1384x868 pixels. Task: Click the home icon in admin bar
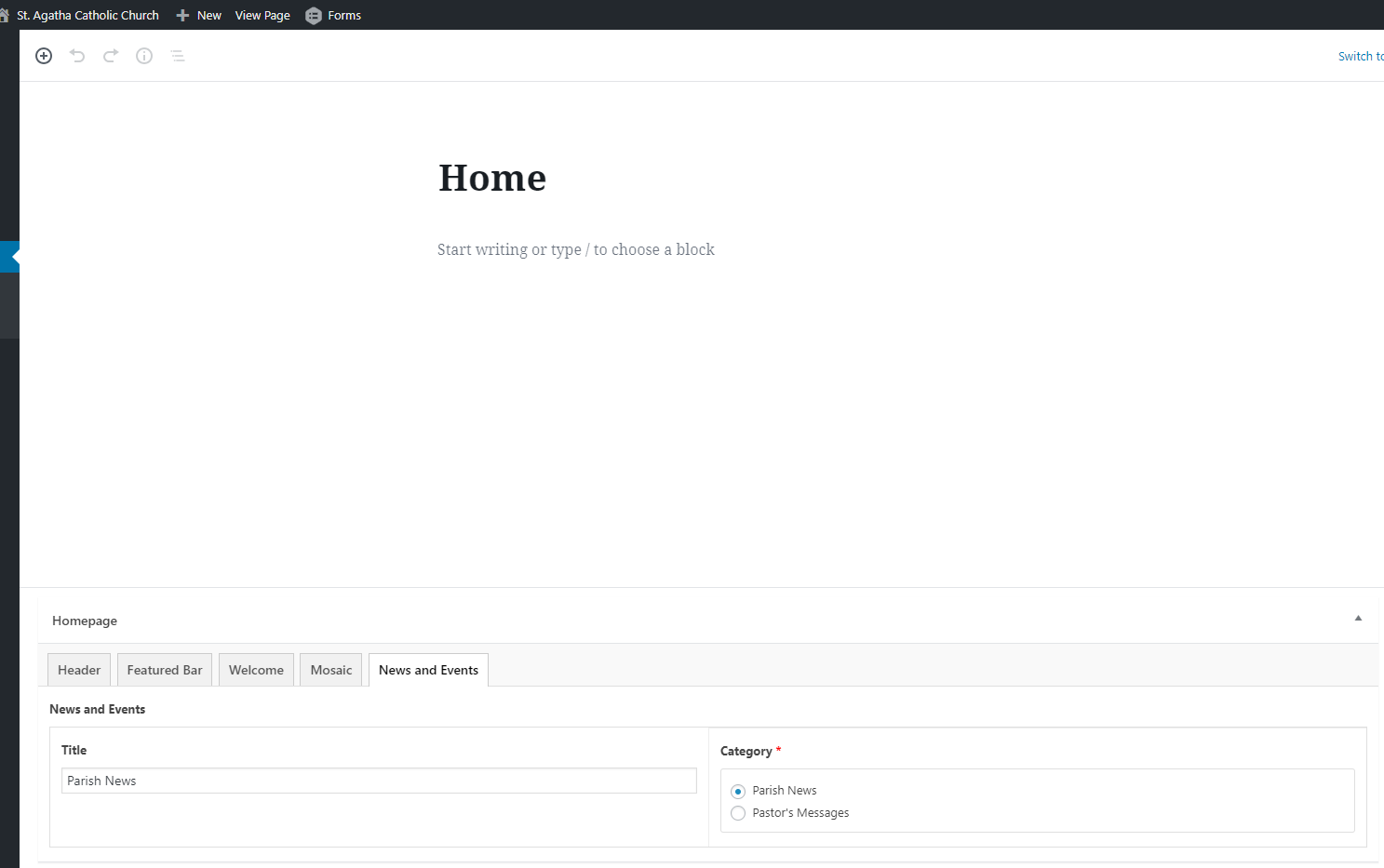tap(5, 15)
